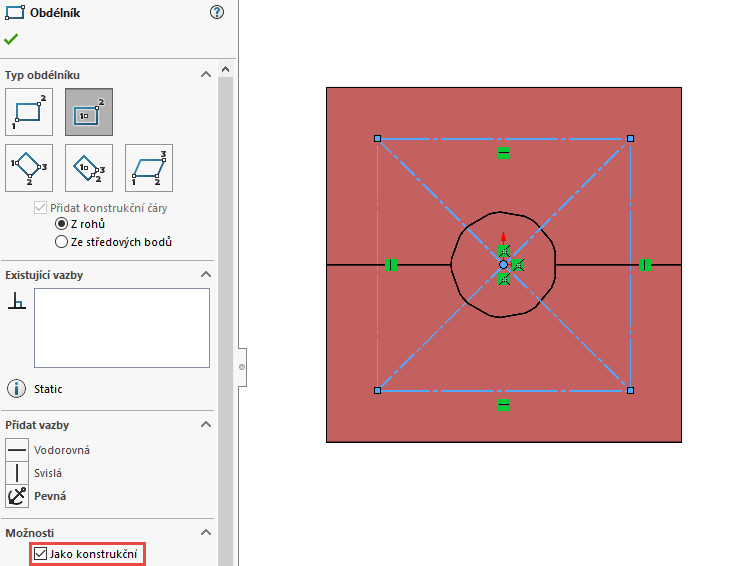Viewport: 750px width, 566px height.
Task: Select the bottom-right rectangle corner point
Action: click(630, 391)
